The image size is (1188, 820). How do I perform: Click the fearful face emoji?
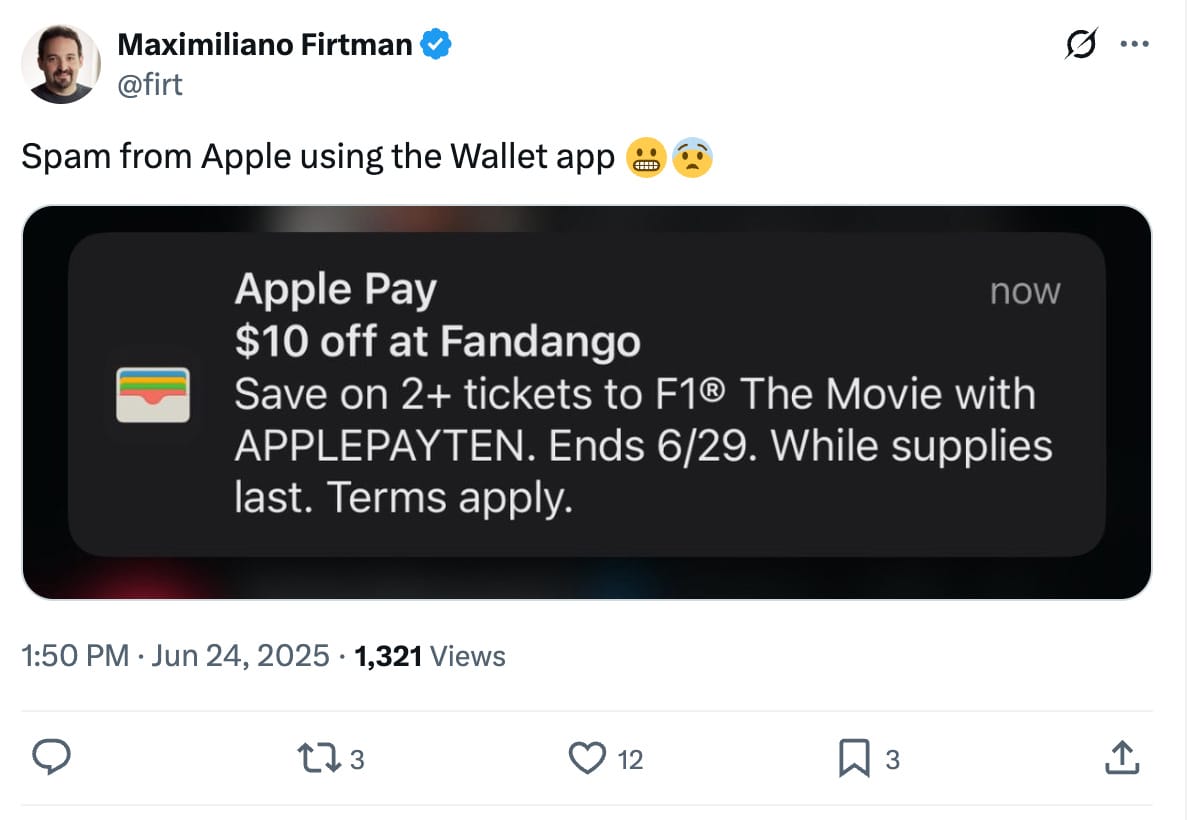(x=692, y=158)
